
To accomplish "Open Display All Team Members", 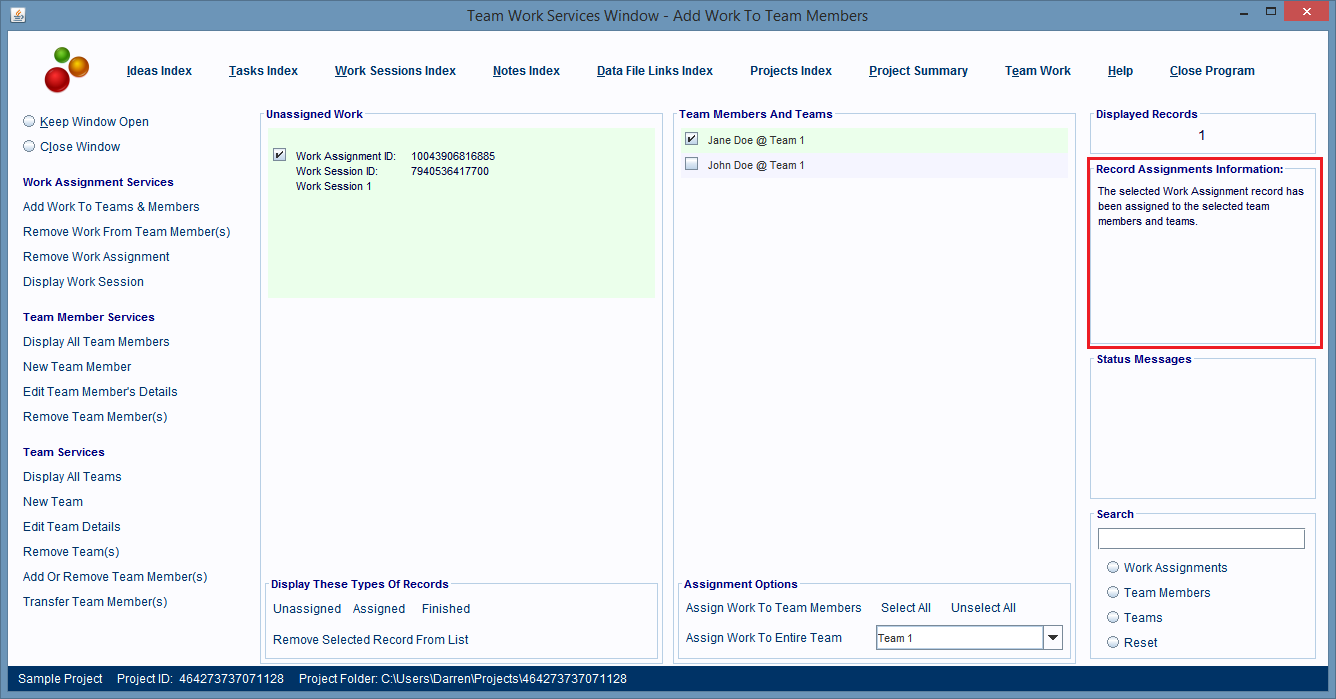I will pyautogui.click(x=96, y=342).
